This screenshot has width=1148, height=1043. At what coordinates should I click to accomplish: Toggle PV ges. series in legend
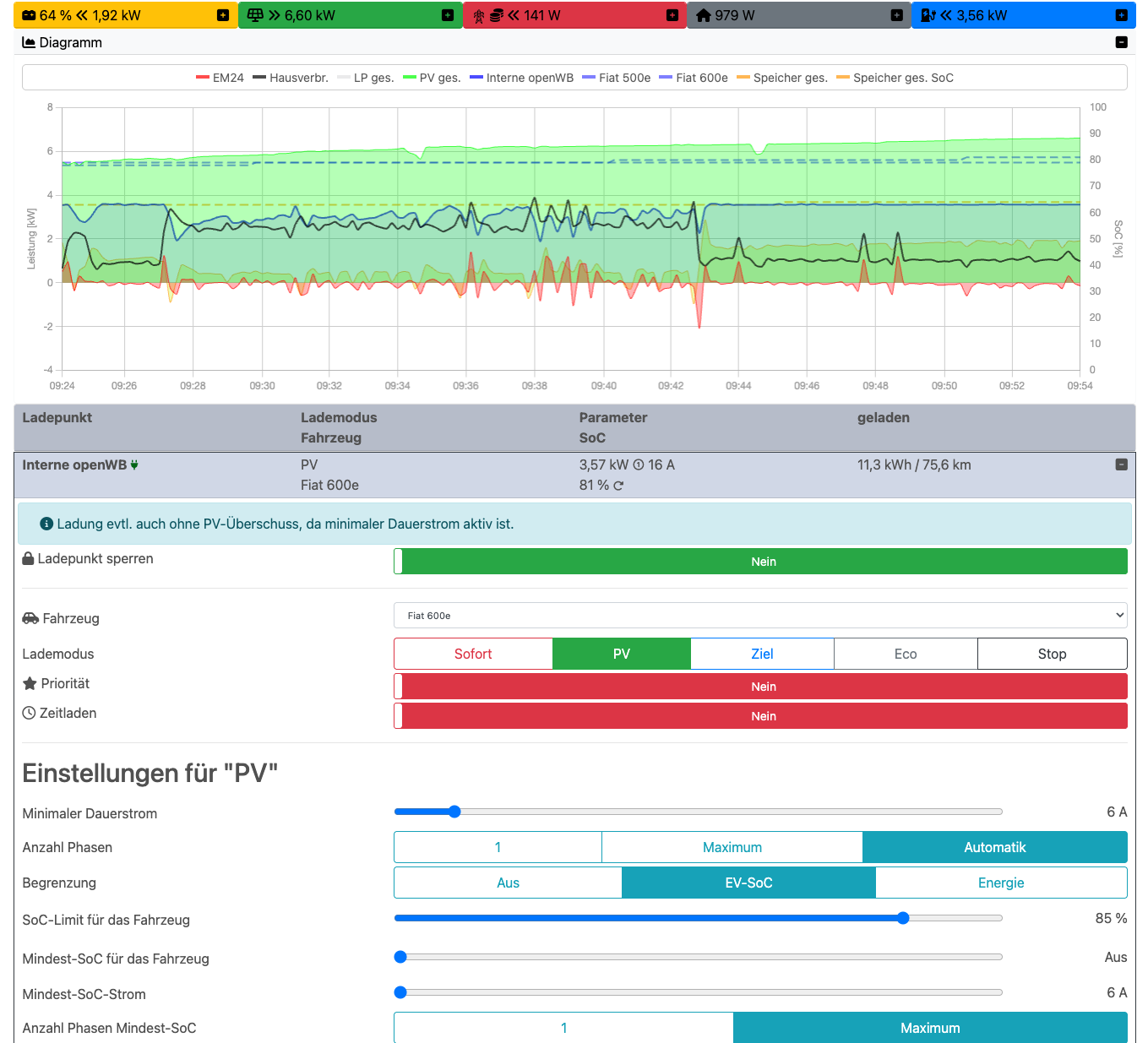click(x=432, y=78)
